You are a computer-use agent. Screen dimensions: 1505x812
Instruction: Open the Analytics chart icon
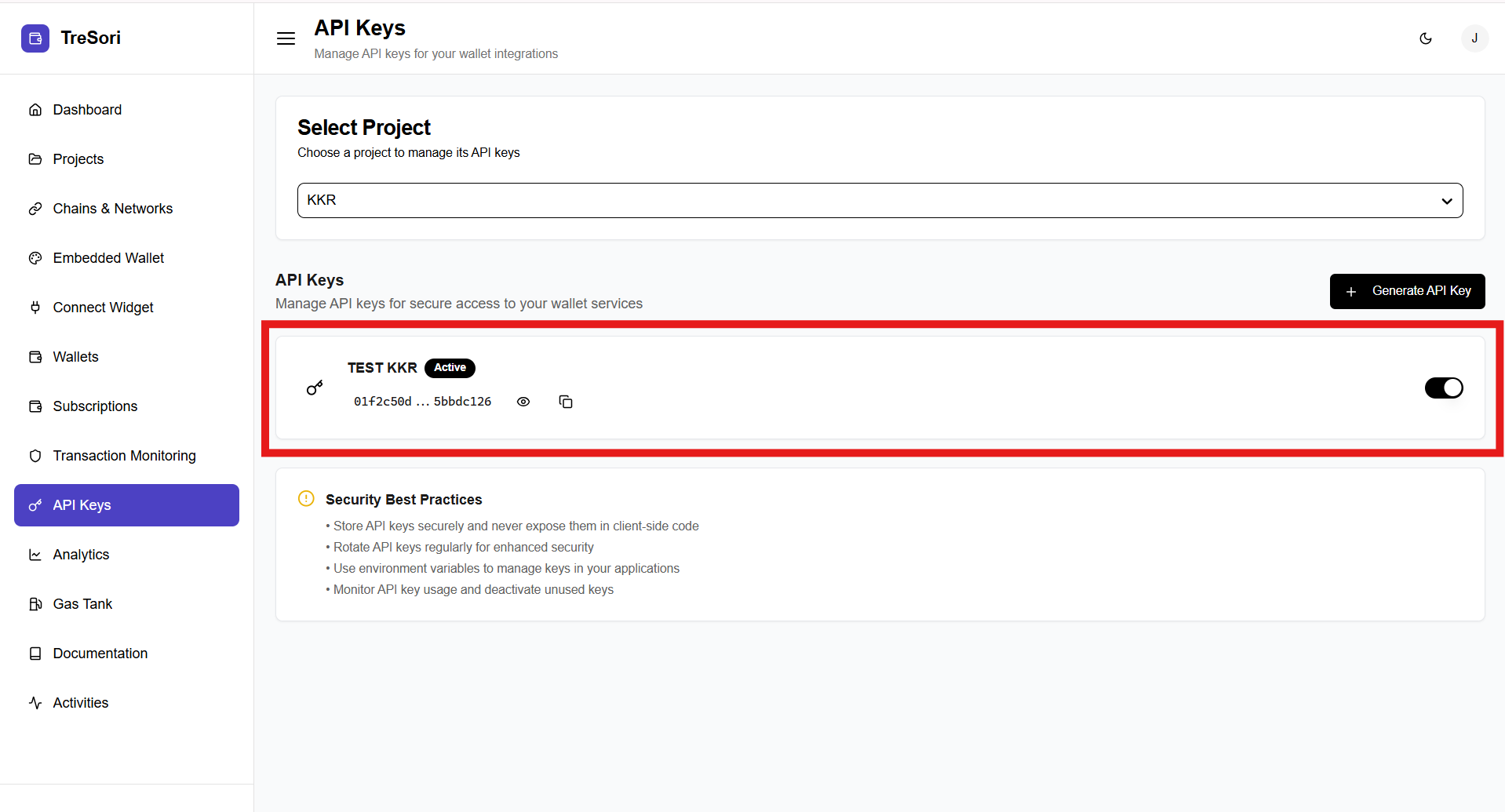pyautogui.click(x=35, y=555)
